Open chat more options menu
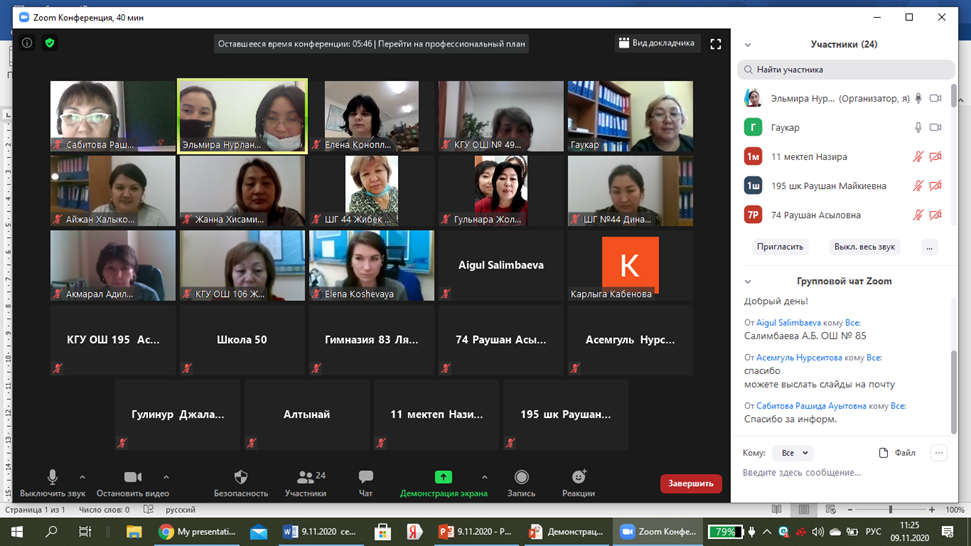Image resolution: width=971 pixels, height=546 pixels. pos(939,453)
